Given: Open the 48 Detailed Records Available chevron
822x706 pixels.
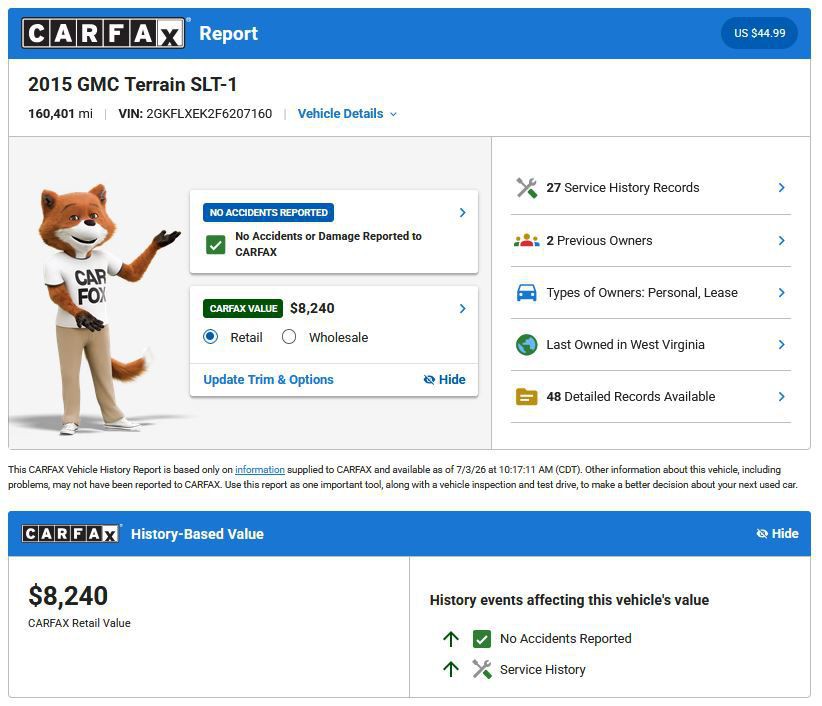Looking at the screenshot, I should (781, 397).
